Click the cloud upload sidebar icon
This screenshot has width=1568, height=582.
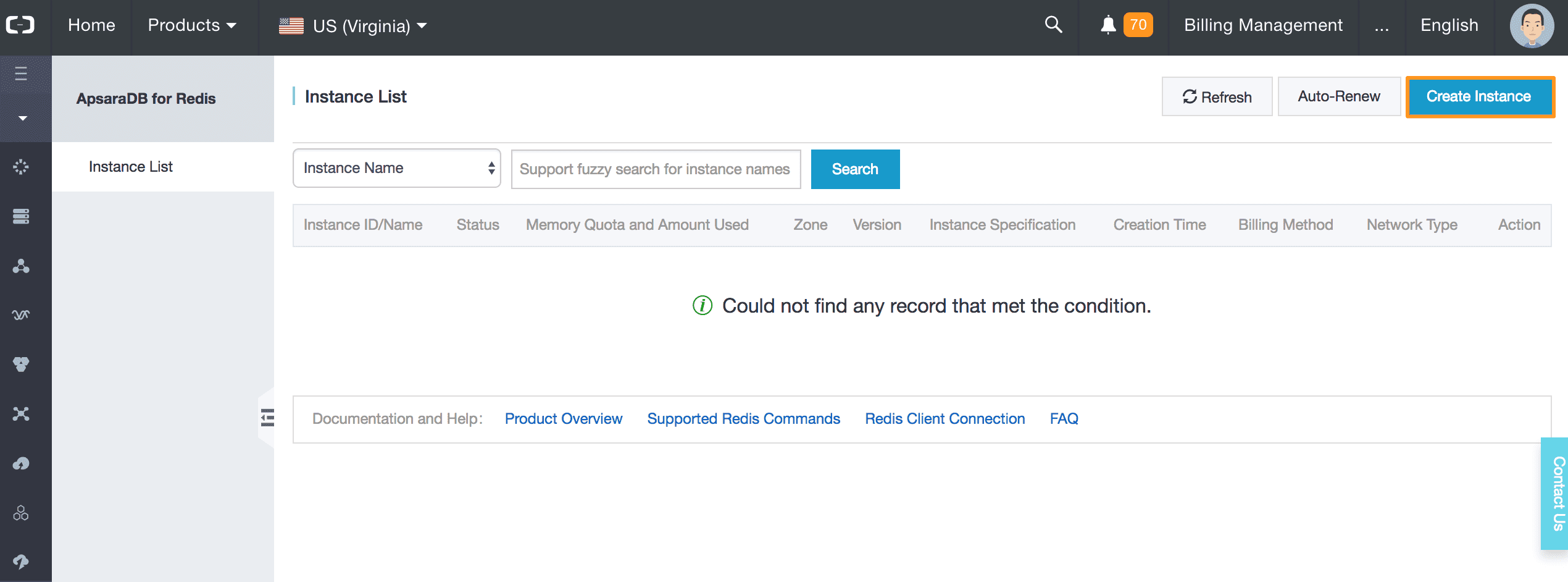(x=21, y=463)
